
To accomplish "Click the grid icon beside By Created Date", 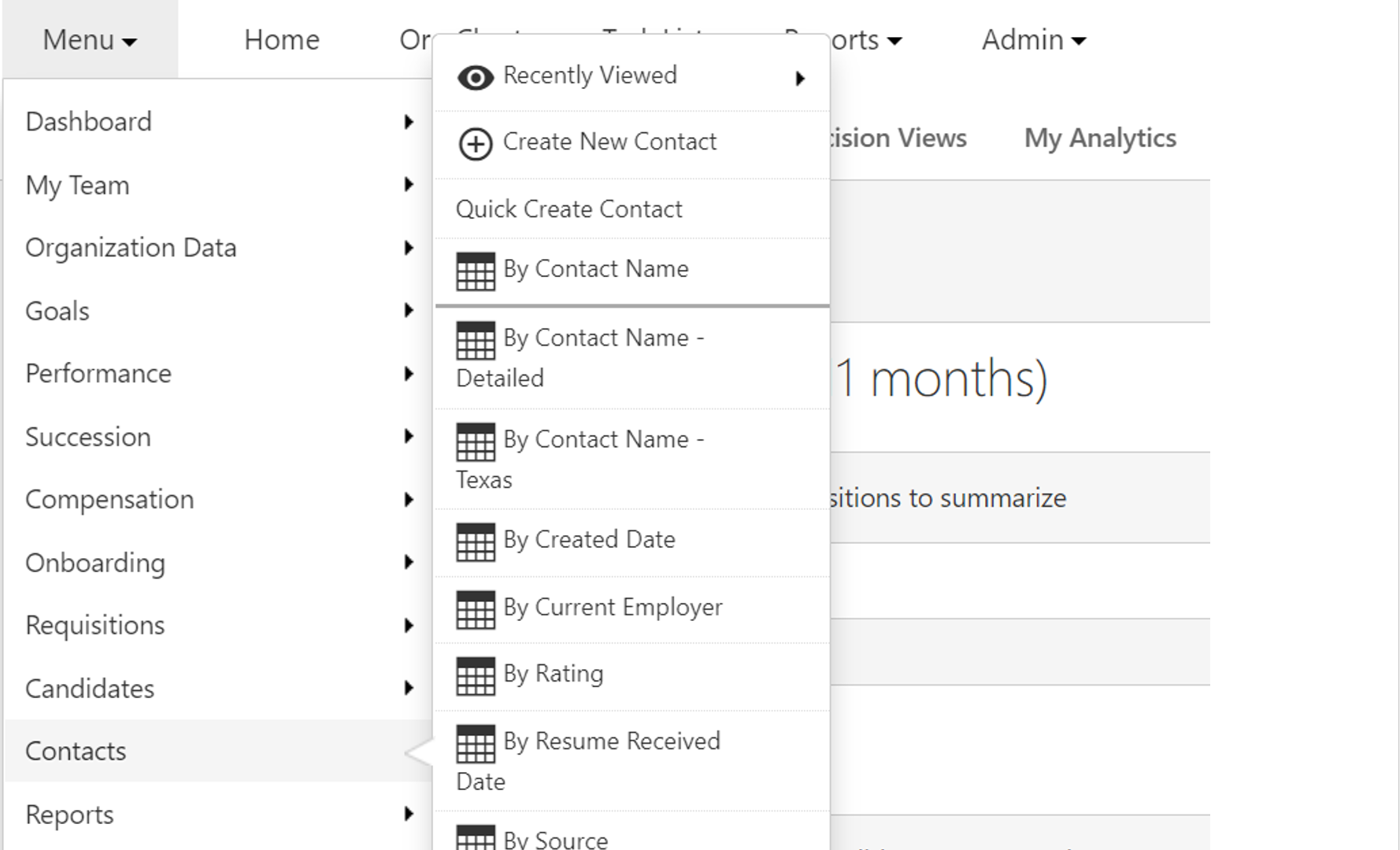I will [476, 542].
